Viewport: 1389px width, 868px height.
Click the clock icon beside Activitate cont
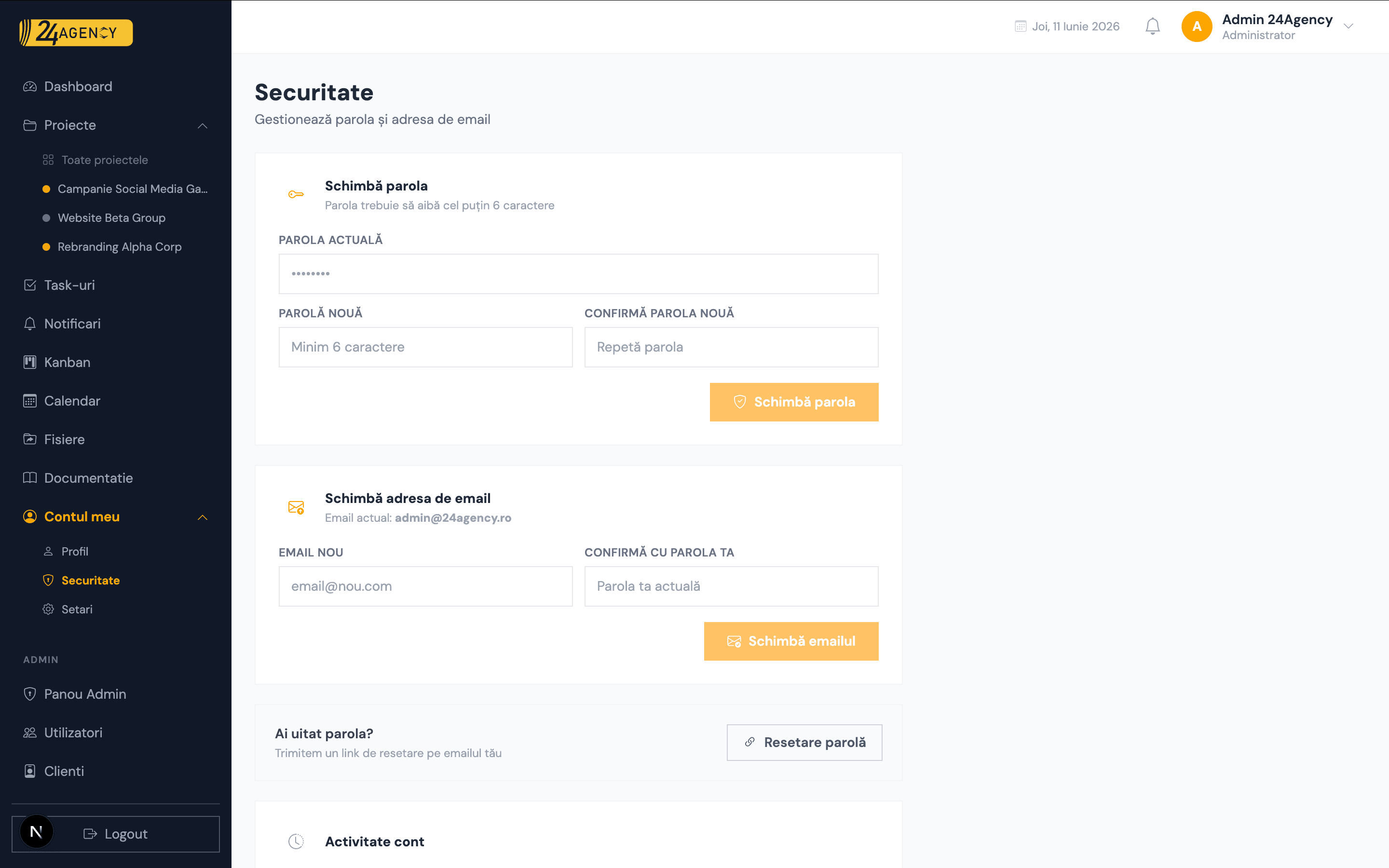(296, 841)
